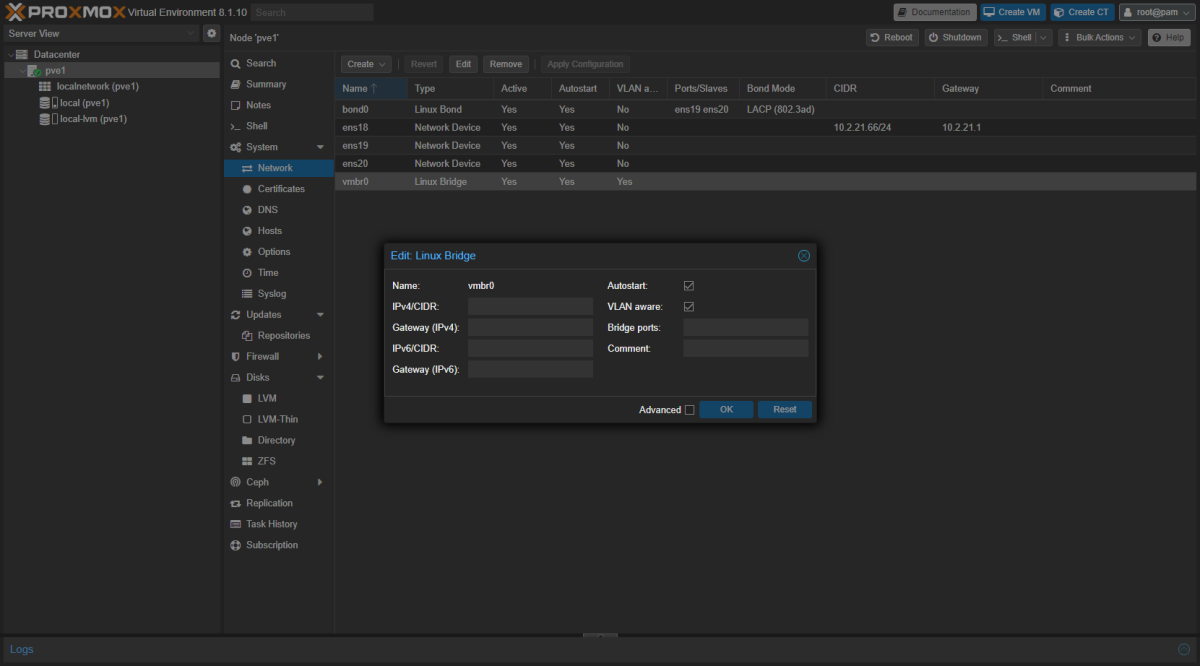Open the Shell dropdown arrow in header
The width and height of the screenshot is (1200, 666).
point(1043,37)
